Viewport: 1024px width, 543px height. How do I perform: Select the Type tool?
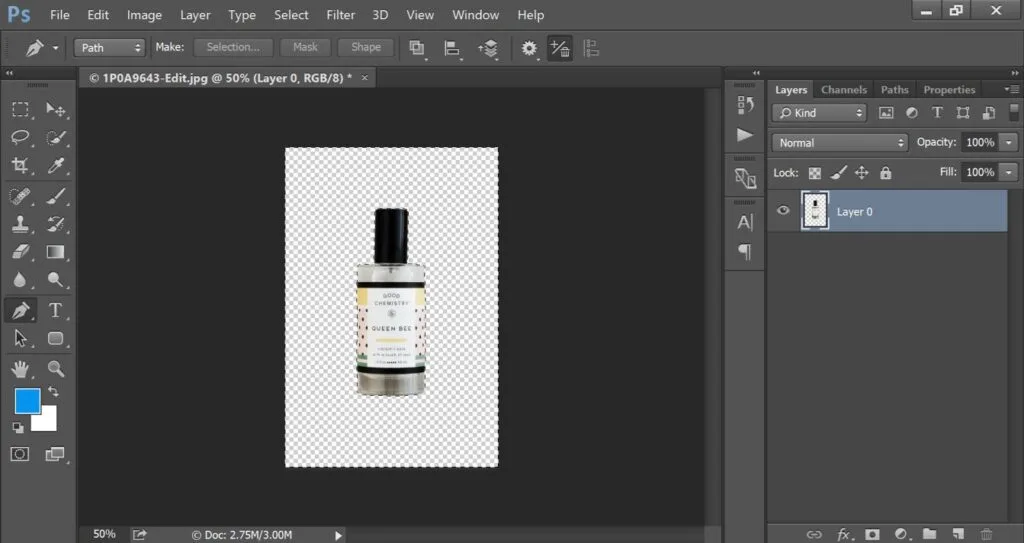tap(56, 310)
